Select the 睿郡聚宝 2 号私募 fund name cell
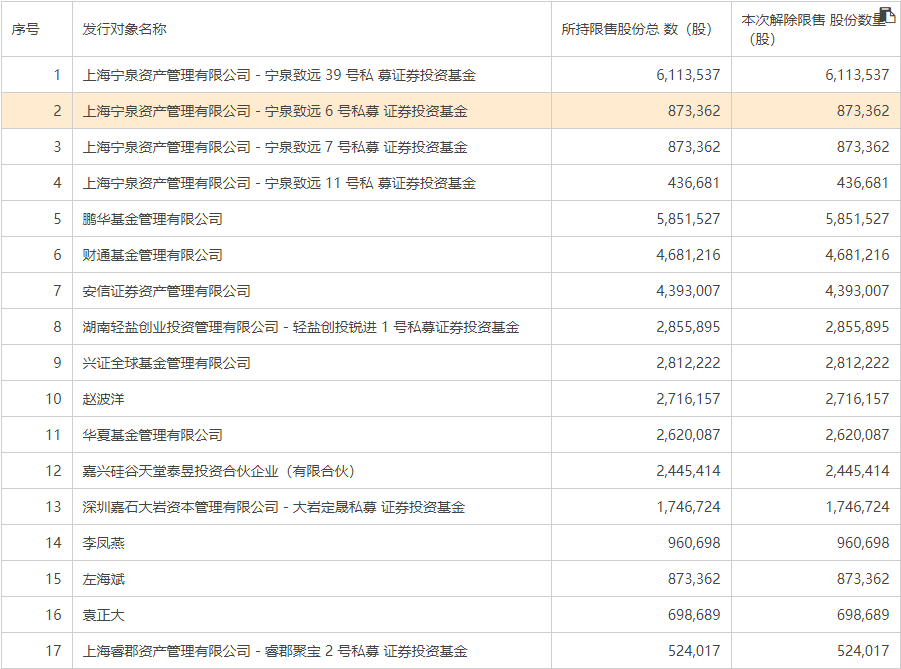This screenshot has height=669, width=901. (x=275, y=651)
